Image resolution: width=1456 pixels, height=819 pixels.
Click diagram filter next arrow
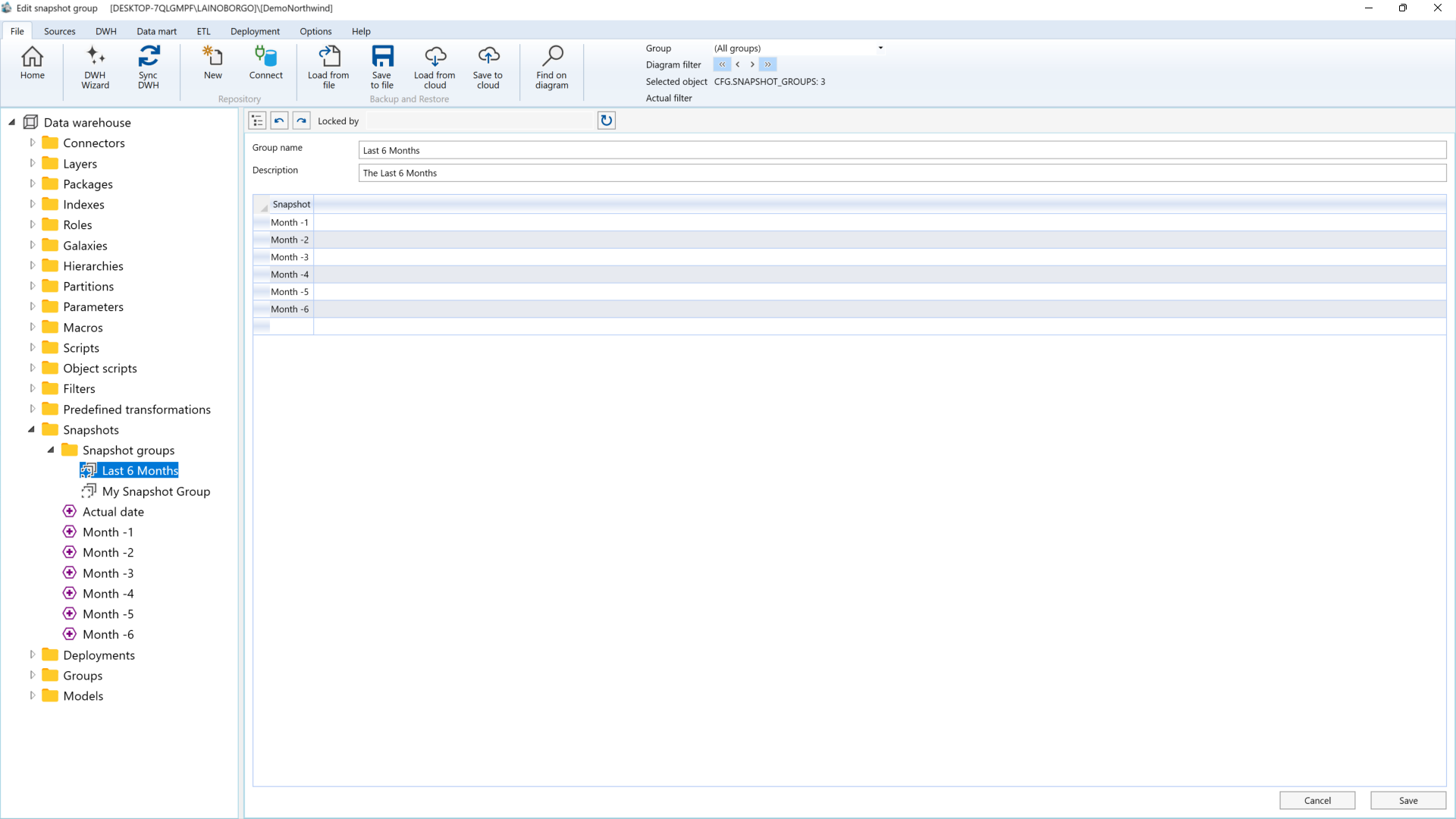pos(752,64)
